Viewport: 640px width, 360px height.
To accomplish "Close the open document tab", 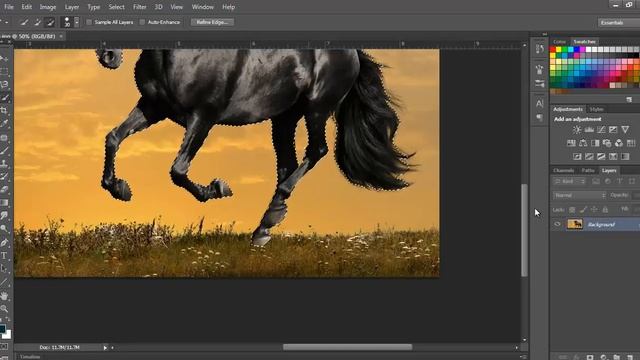I will [61, 36].
